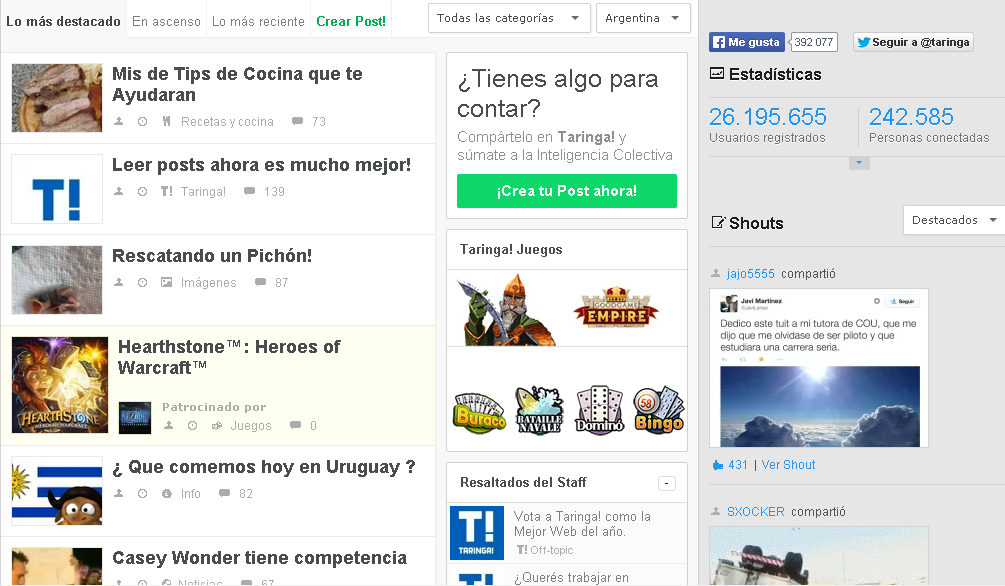Click the Off-topic category label
This screenshot has width=1005, height=586.
click(551, 550)
